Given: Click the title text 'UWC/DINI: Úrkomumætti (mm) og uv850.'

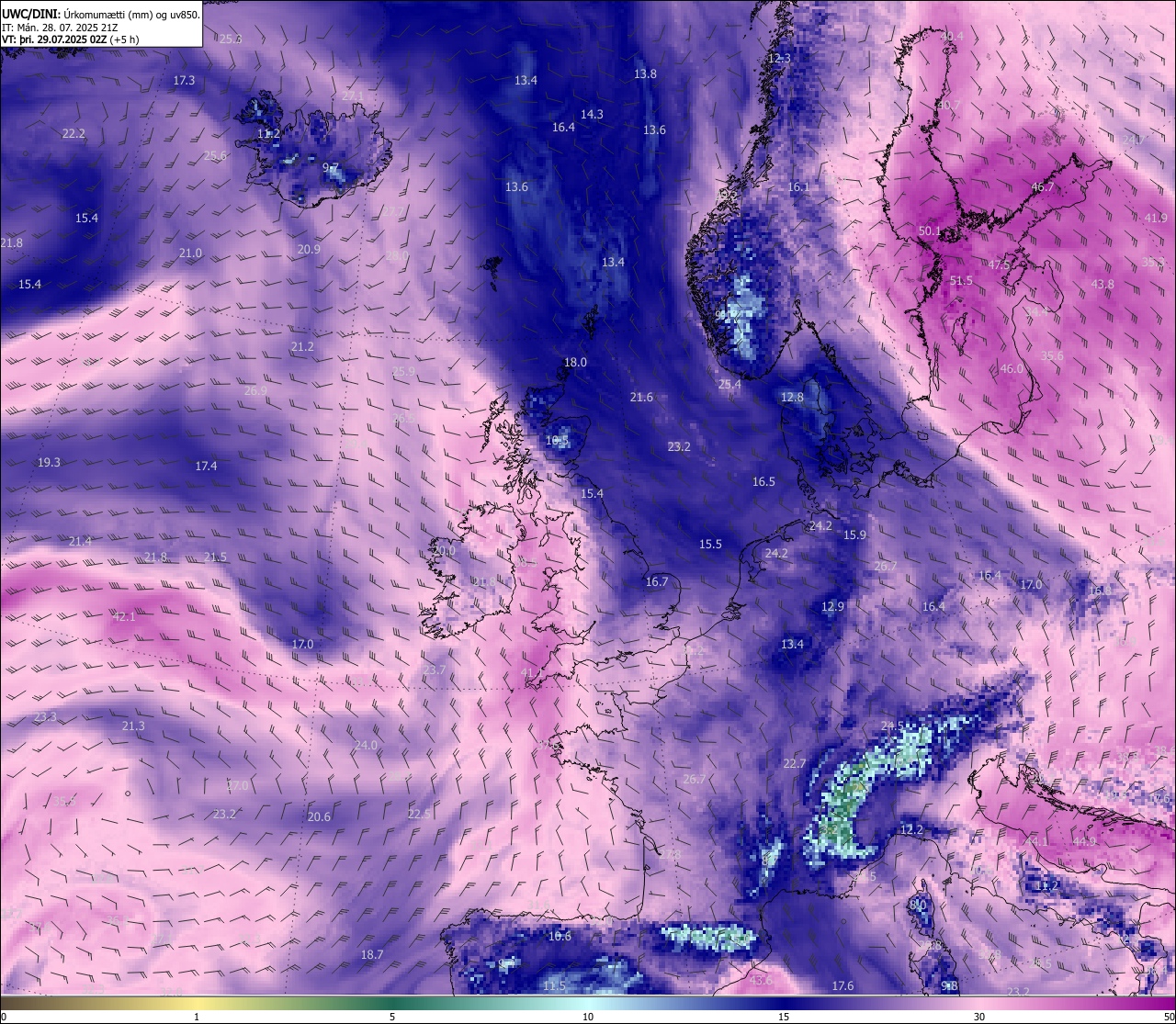Looking at the screenshot, I should (x=101, y=16).
